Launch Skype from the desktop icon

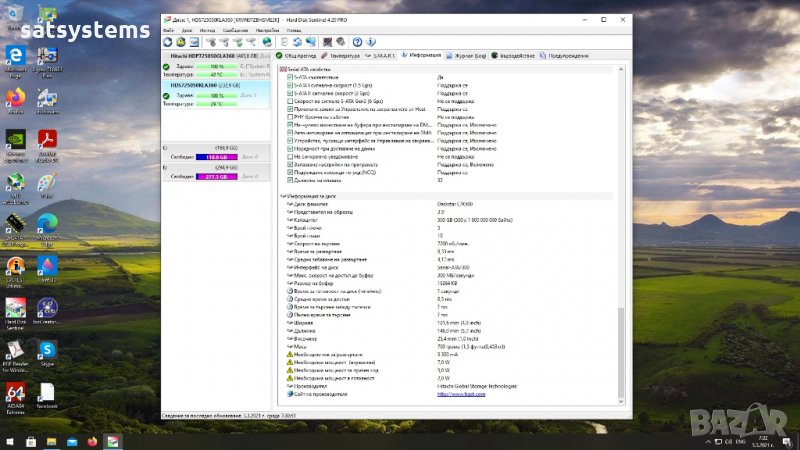[x=46, y=349]
